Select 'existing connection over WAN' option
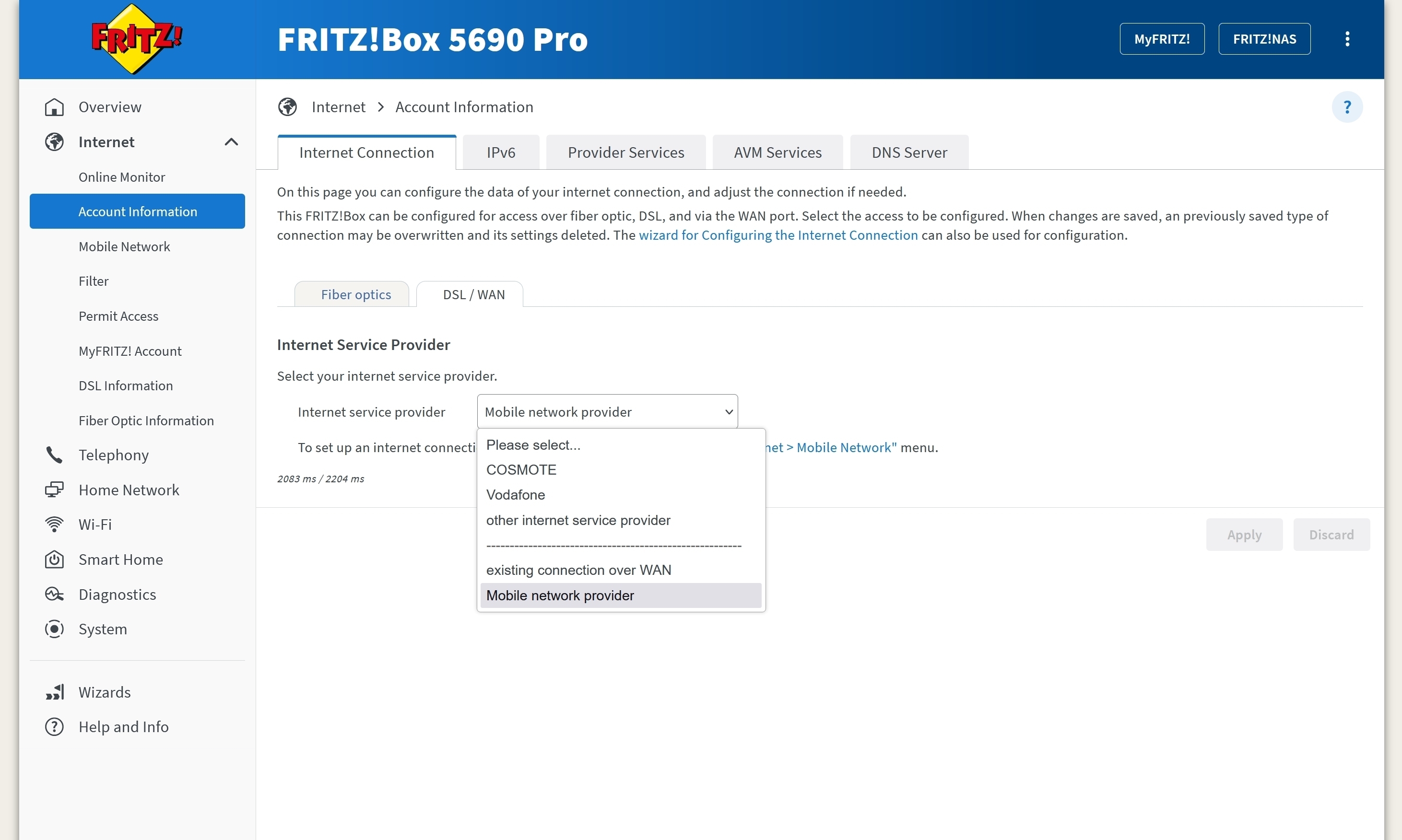This screenshot has height=840, width=1402. click(621, 570)
